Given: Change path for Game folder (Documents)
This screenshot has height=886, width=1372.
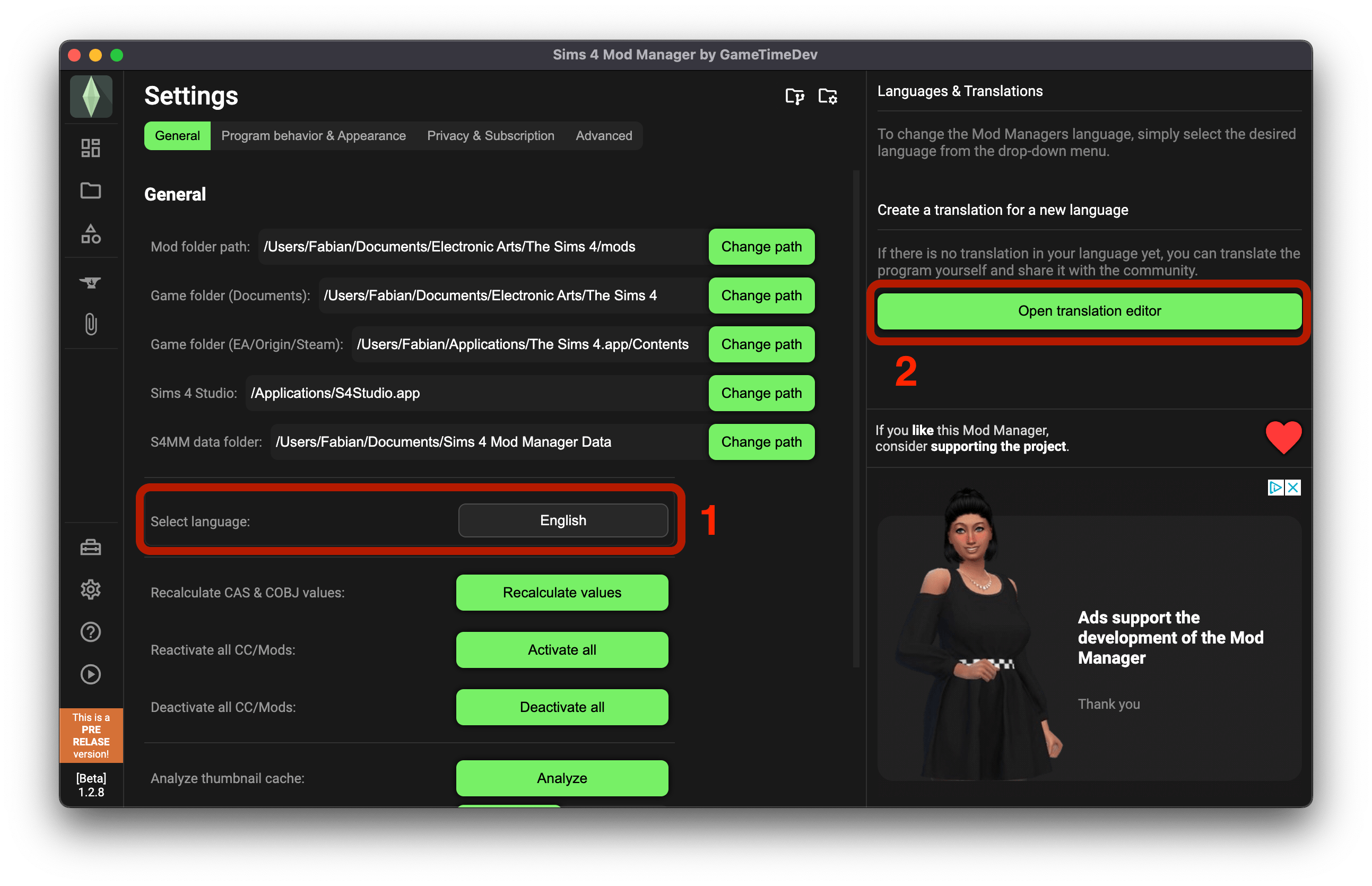Looking at the screenshot, I should [761, 295].
